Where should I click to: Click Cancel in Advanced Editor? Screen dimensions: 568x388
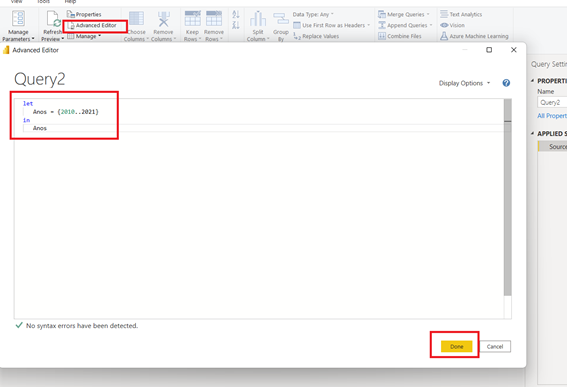point(495,347)
